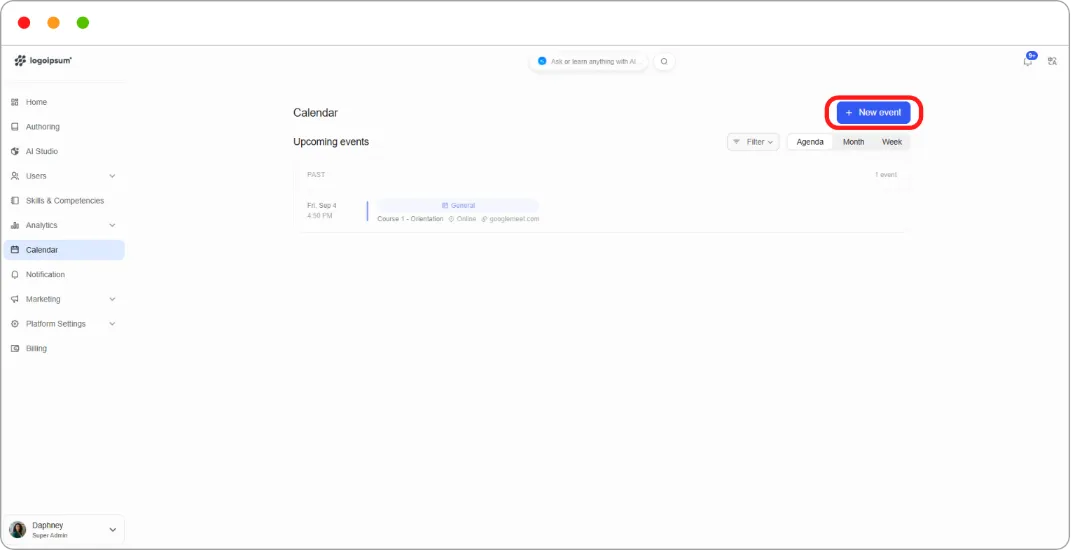Open the Filter dropdown
The height and width of the screenshot is (550, 1071).
(753, 142)
